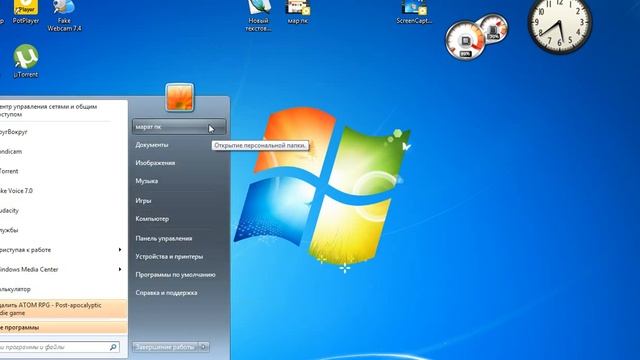Open the Новый текстовый document icon

tap(258, 16)
